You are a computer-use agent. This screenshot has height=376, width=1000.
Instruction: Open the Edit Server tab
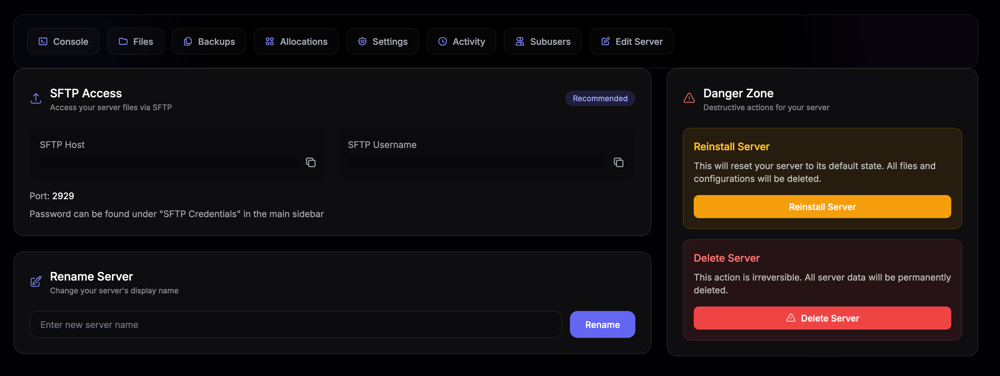coord(631,41)
